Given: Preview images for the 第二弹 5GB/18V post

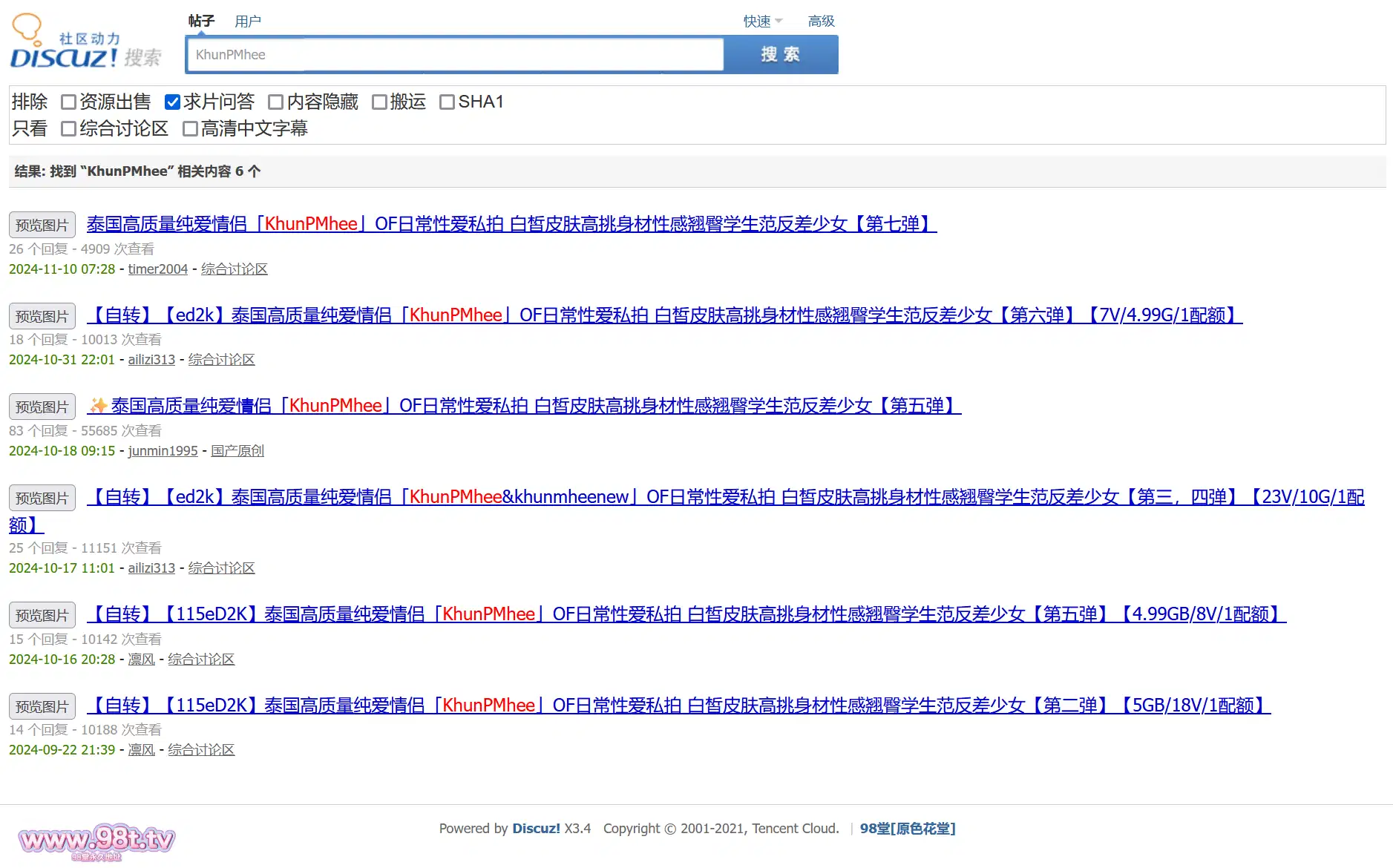Looking at the screenshot, I should pos(42,706).
